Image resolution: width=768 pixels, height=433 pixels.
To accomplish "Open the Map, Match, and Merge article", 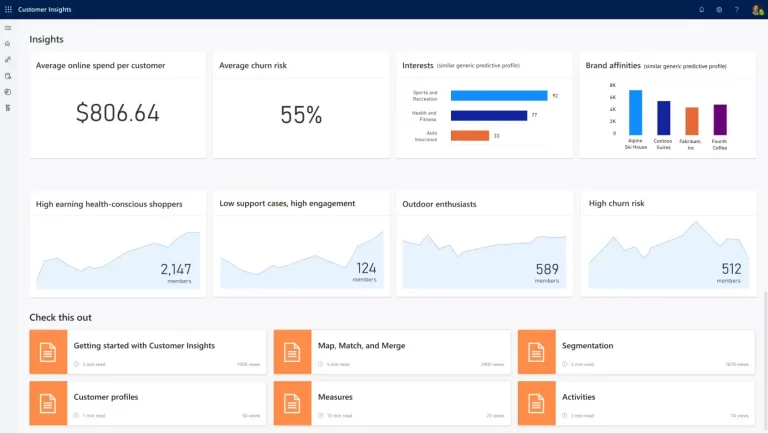I will (x=361, y=346).
